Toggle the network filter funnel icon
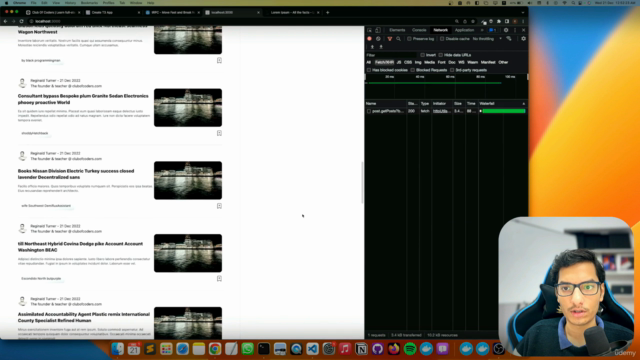 [390, 39]
